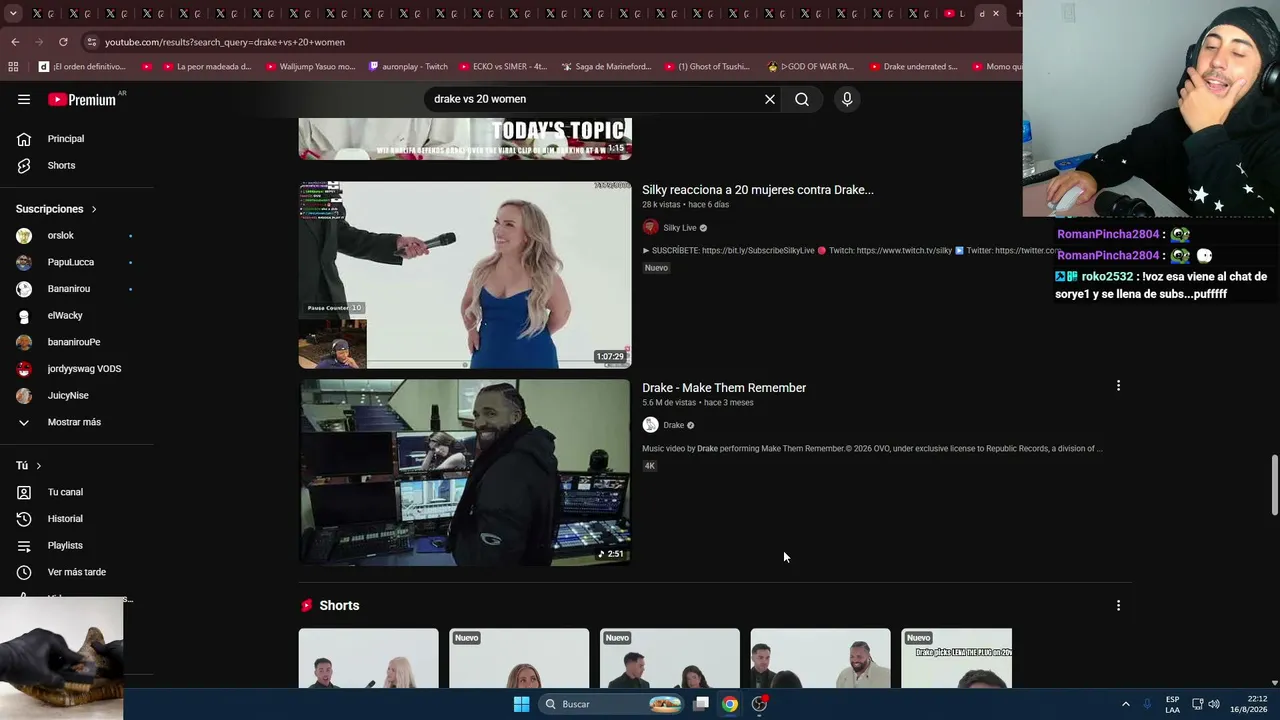Open the 'auronplay - Twitch' bookmark

[x=408, y=67]
